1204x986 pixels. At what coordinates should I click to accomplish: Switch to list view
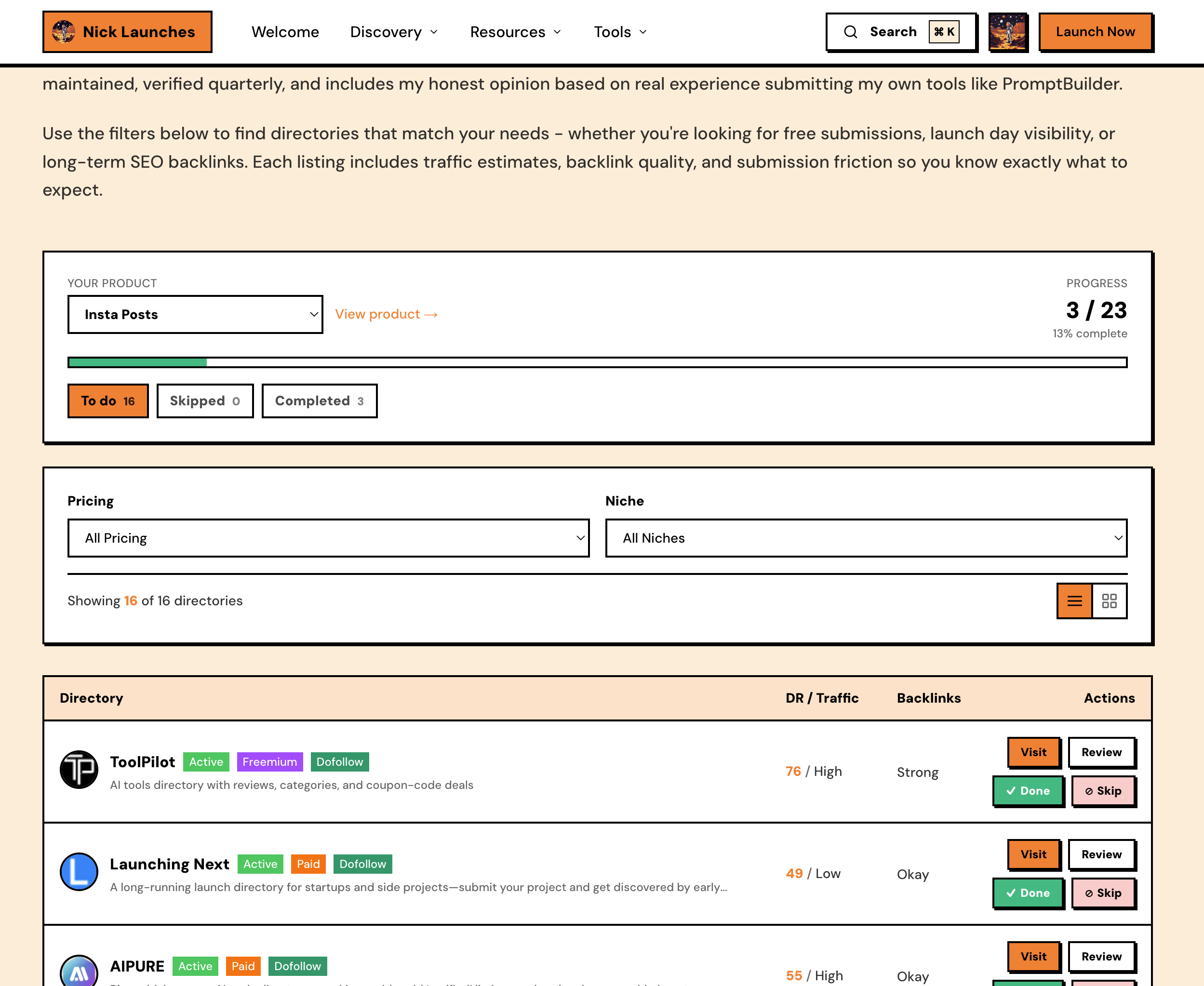click(x=1074, y=601)
